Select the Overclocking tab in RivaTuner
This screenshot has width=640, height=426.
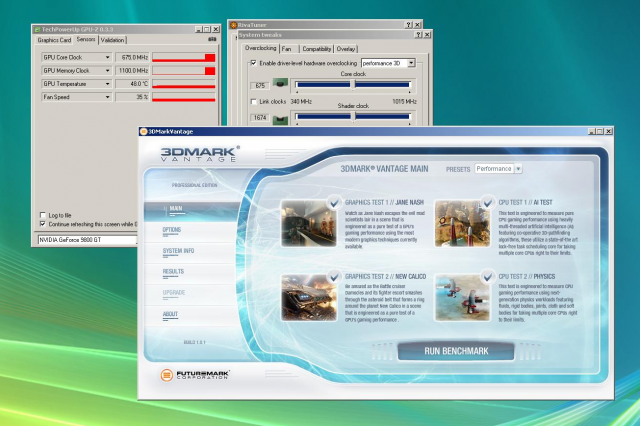pyautogui.click(x=260, y=48)
